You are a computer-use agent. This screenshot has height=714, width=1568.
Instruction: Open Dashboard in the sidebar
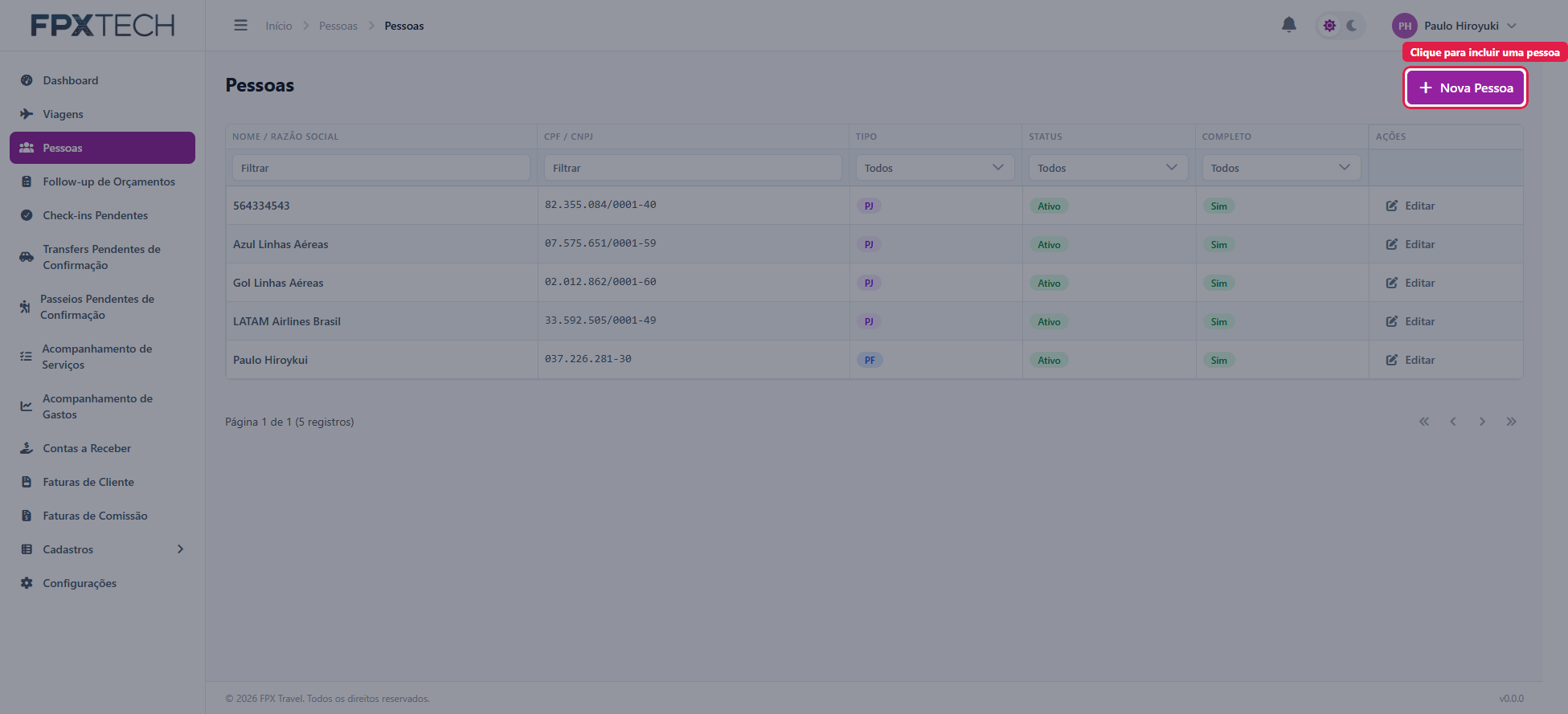click(x=102, y=80)
